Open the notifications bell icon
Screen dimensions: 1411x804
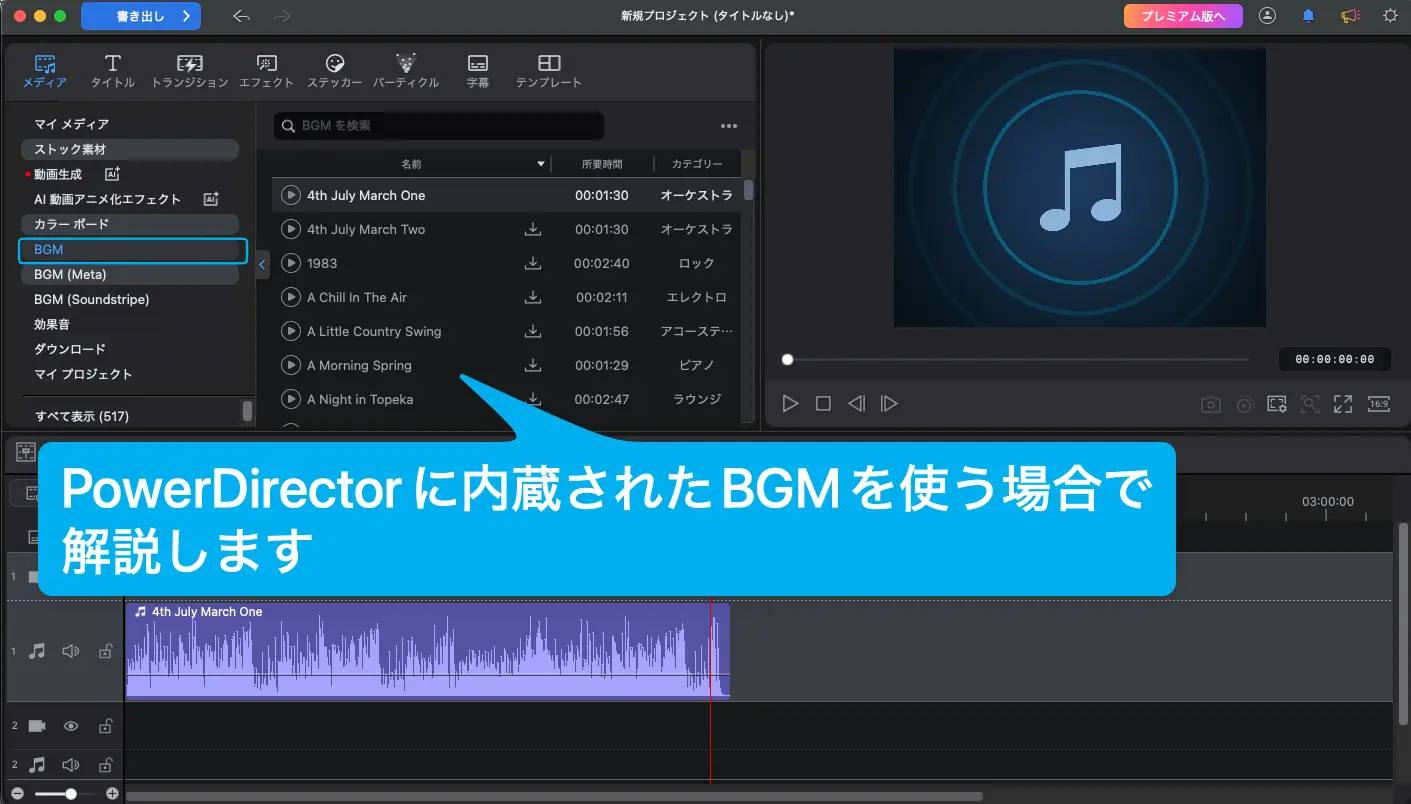1308,16
